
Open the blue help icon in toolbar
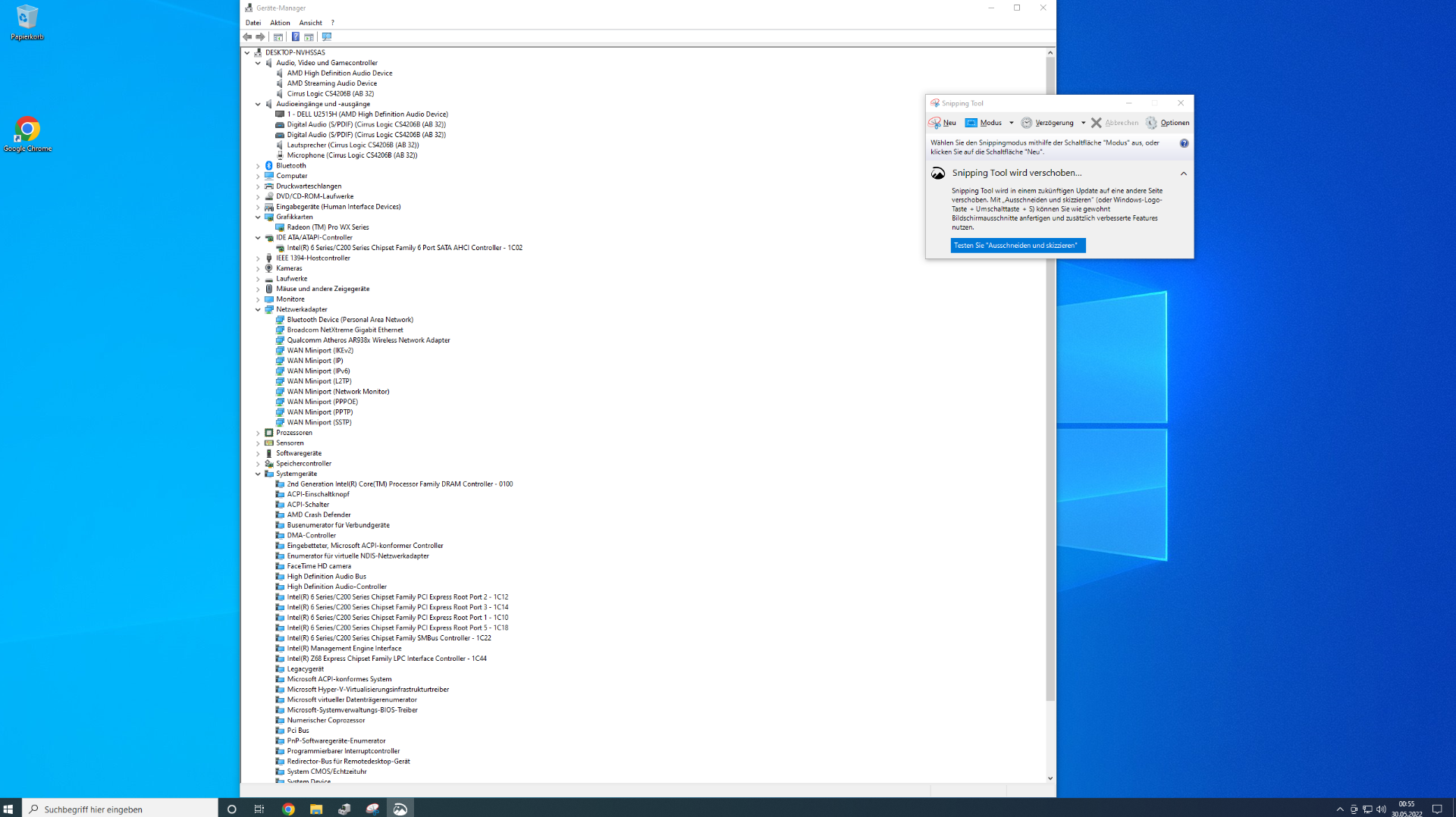click(295, 37)
